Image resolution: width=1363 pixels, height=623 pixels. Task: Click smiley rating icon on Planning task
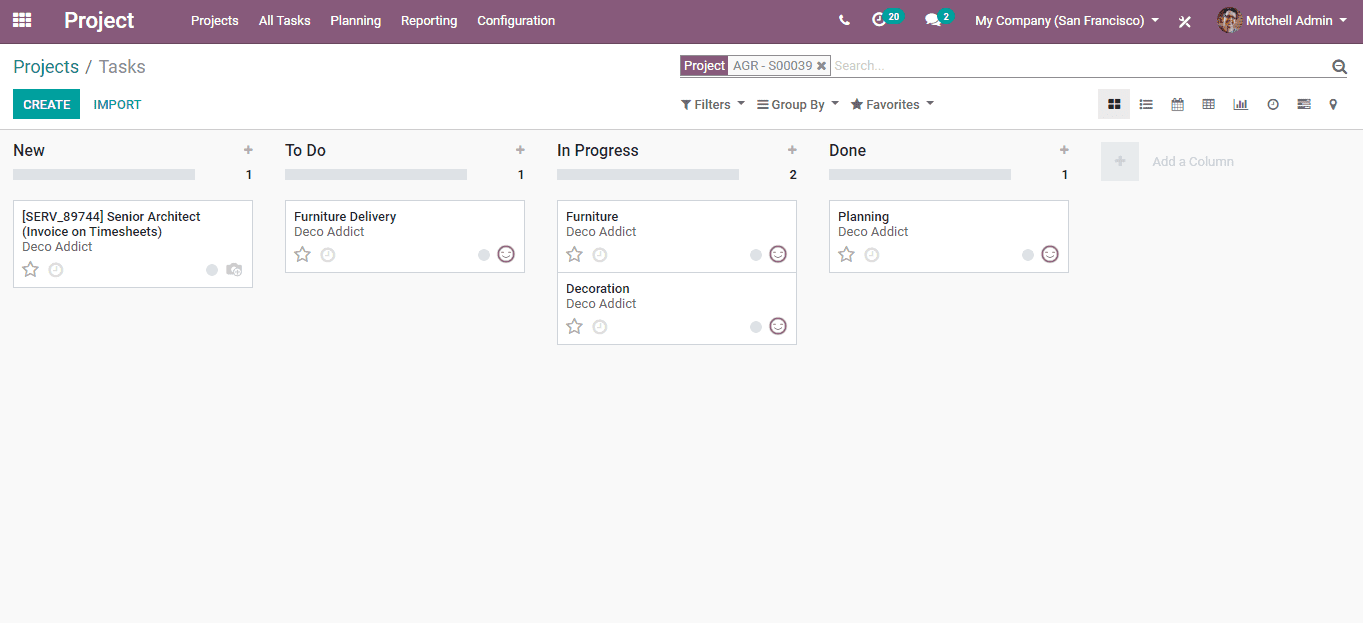(1050, 254)
